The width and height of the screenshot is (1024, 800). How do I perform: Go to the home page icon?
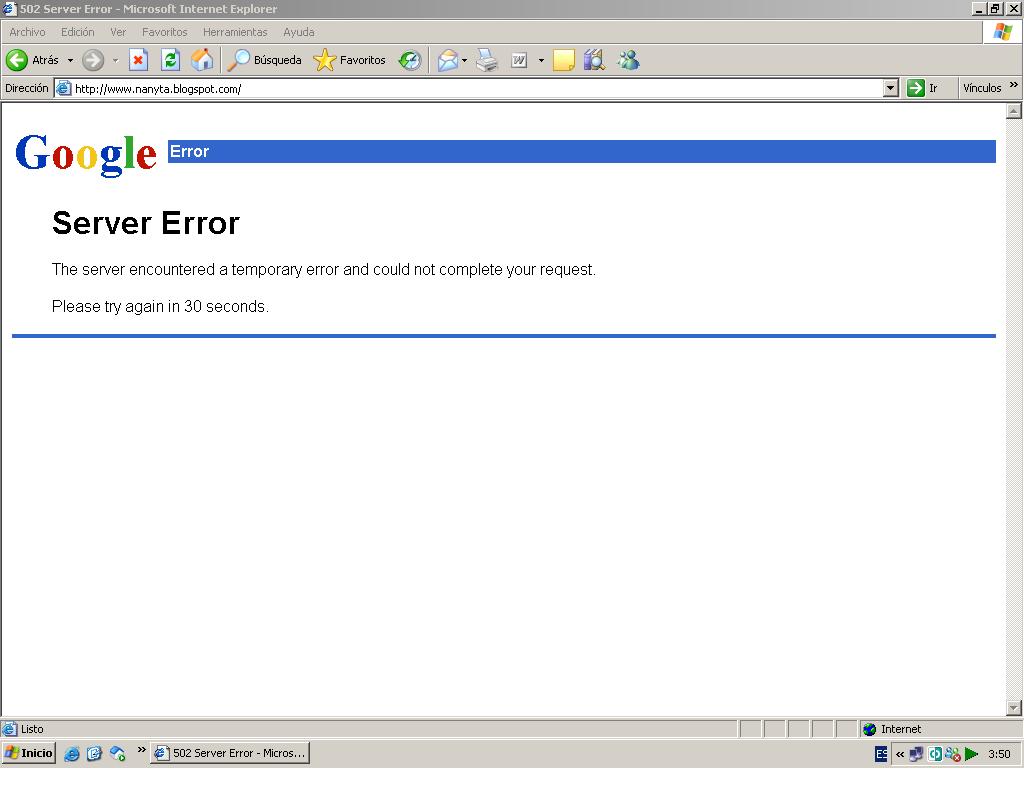202,60
